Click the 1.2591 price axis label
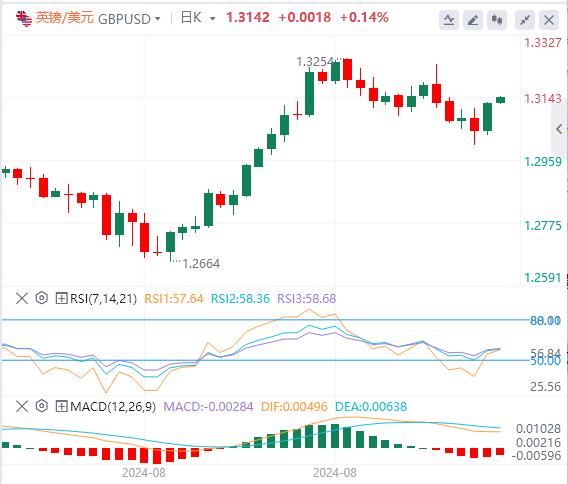 [x=543, y=278]
